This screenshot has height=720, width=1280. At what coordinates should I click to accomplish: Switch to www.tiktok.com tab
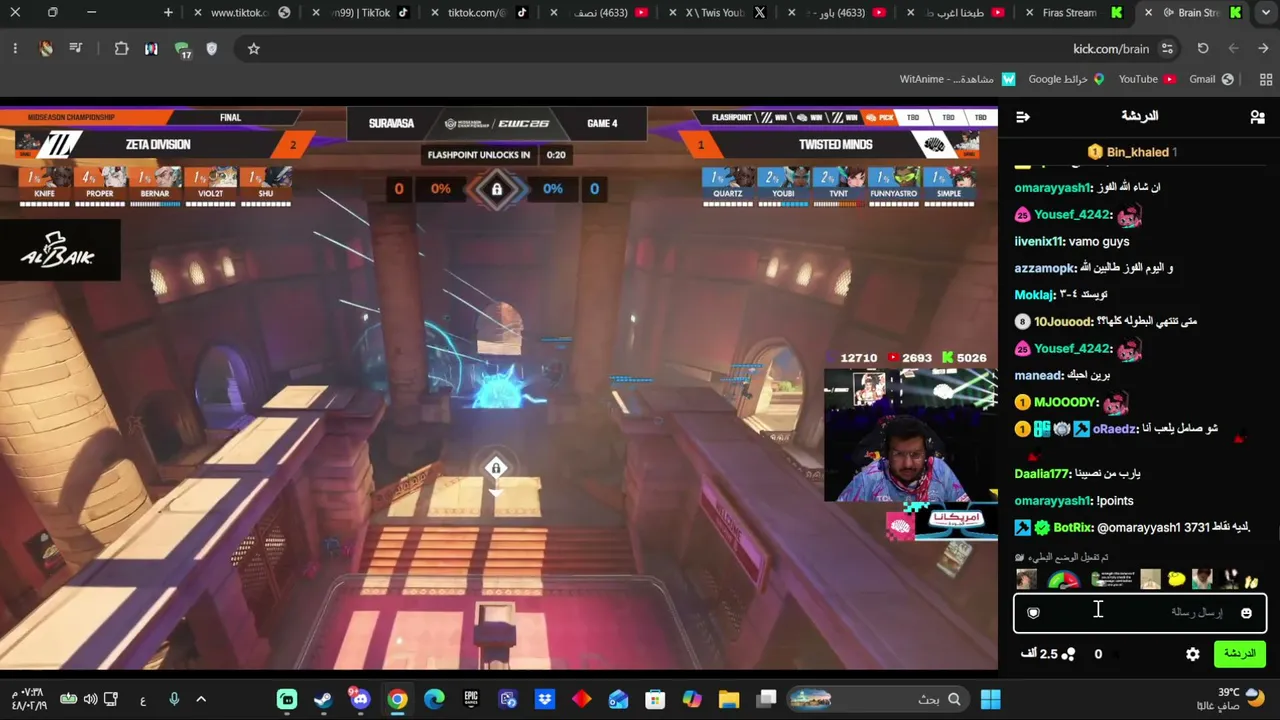tap(241, 12)
